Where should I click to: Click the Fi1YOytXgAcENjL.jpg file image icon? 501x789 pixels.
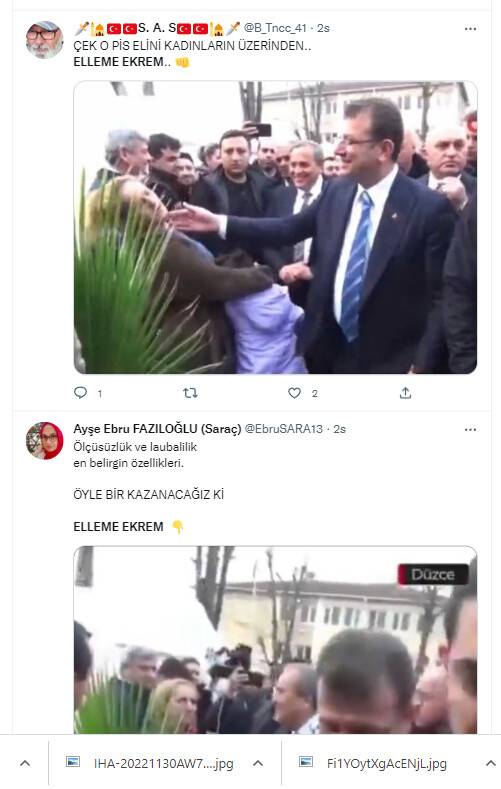(x=306, y=762)
